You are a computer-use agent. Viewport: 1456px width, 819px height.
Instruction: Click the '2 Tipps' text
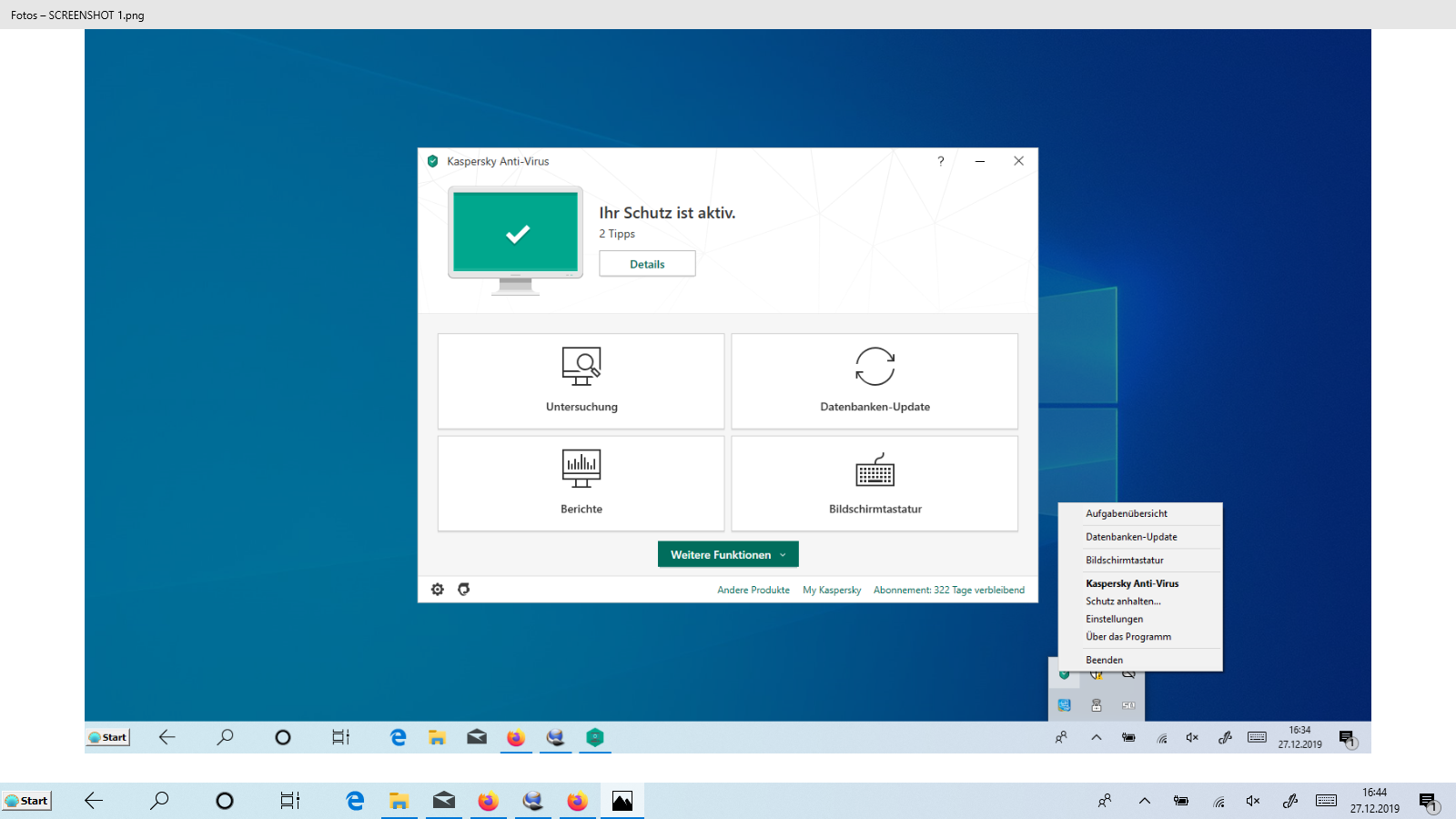point(617,234)
